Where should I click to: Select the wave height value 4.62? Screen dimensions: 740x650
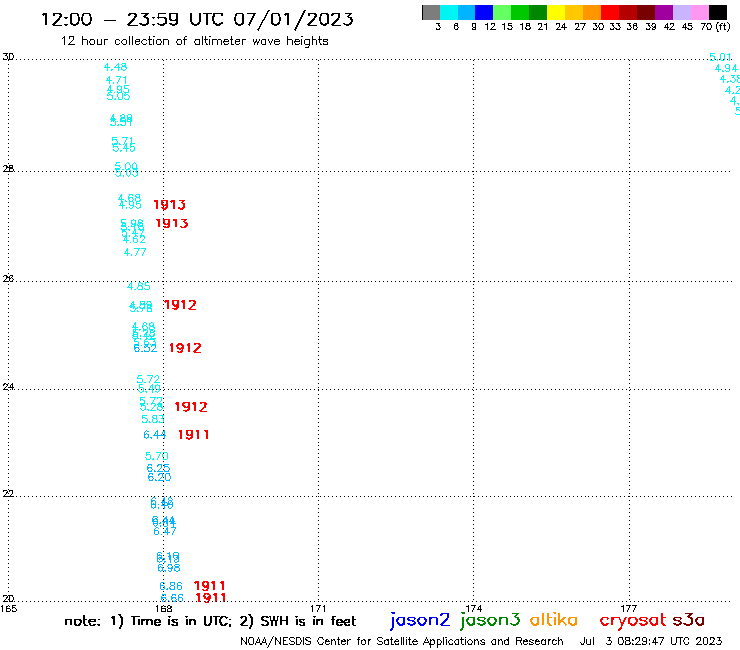click(x=134, y=239)
